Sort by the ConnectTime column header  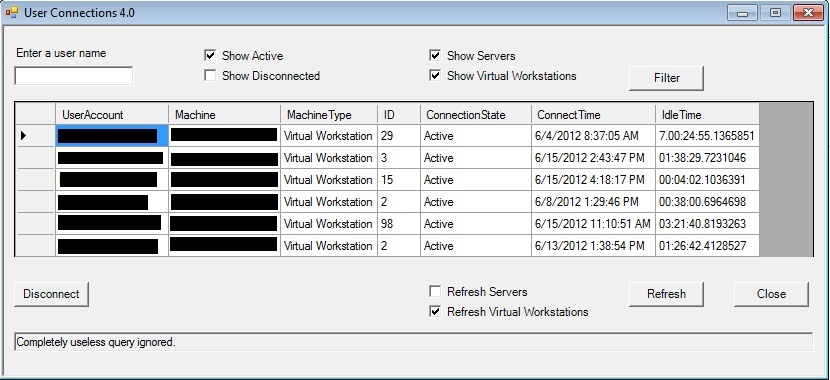(x=593, y=114)
